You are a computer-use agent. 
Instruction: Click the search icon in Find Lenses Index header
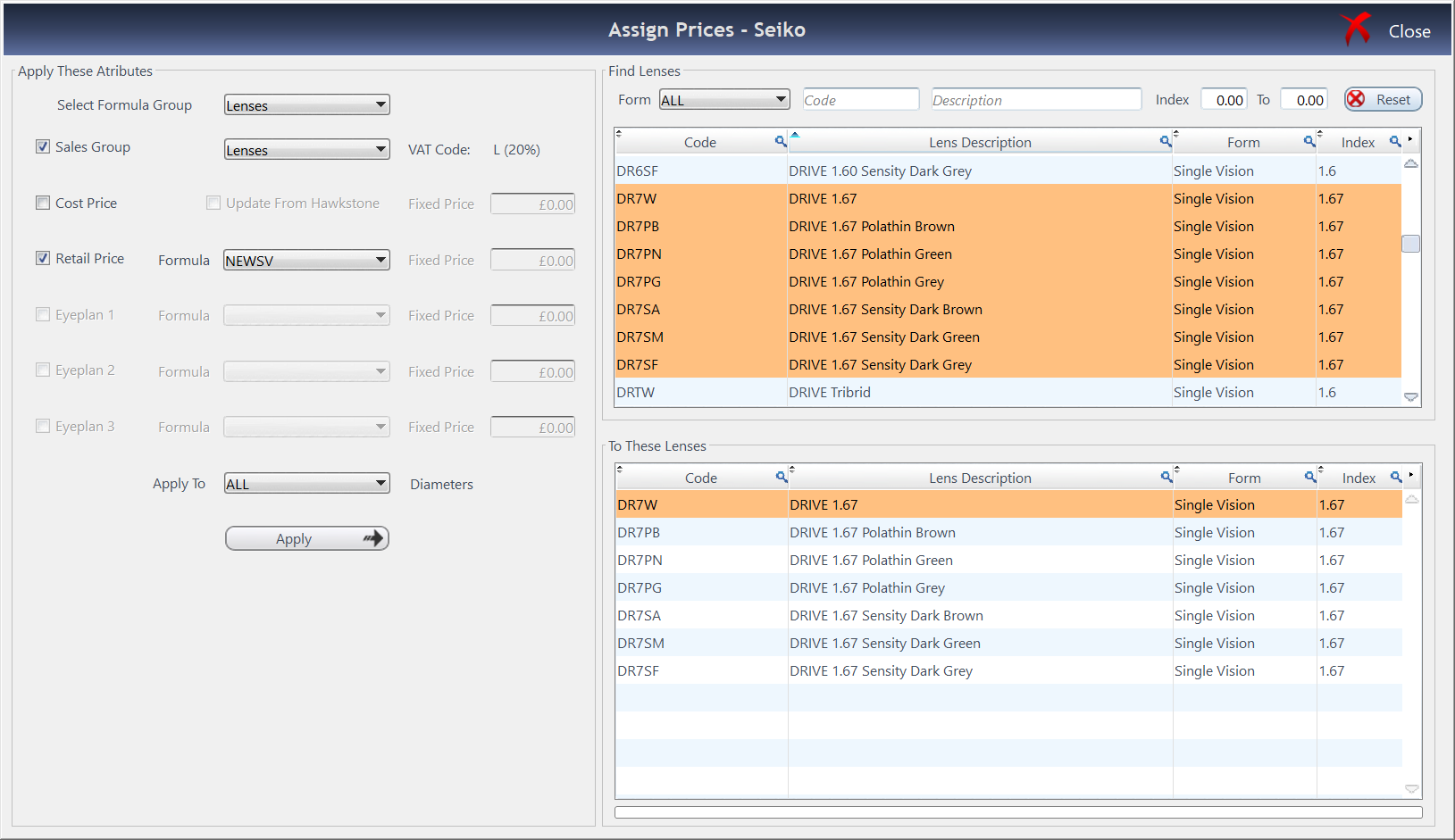1395,141
